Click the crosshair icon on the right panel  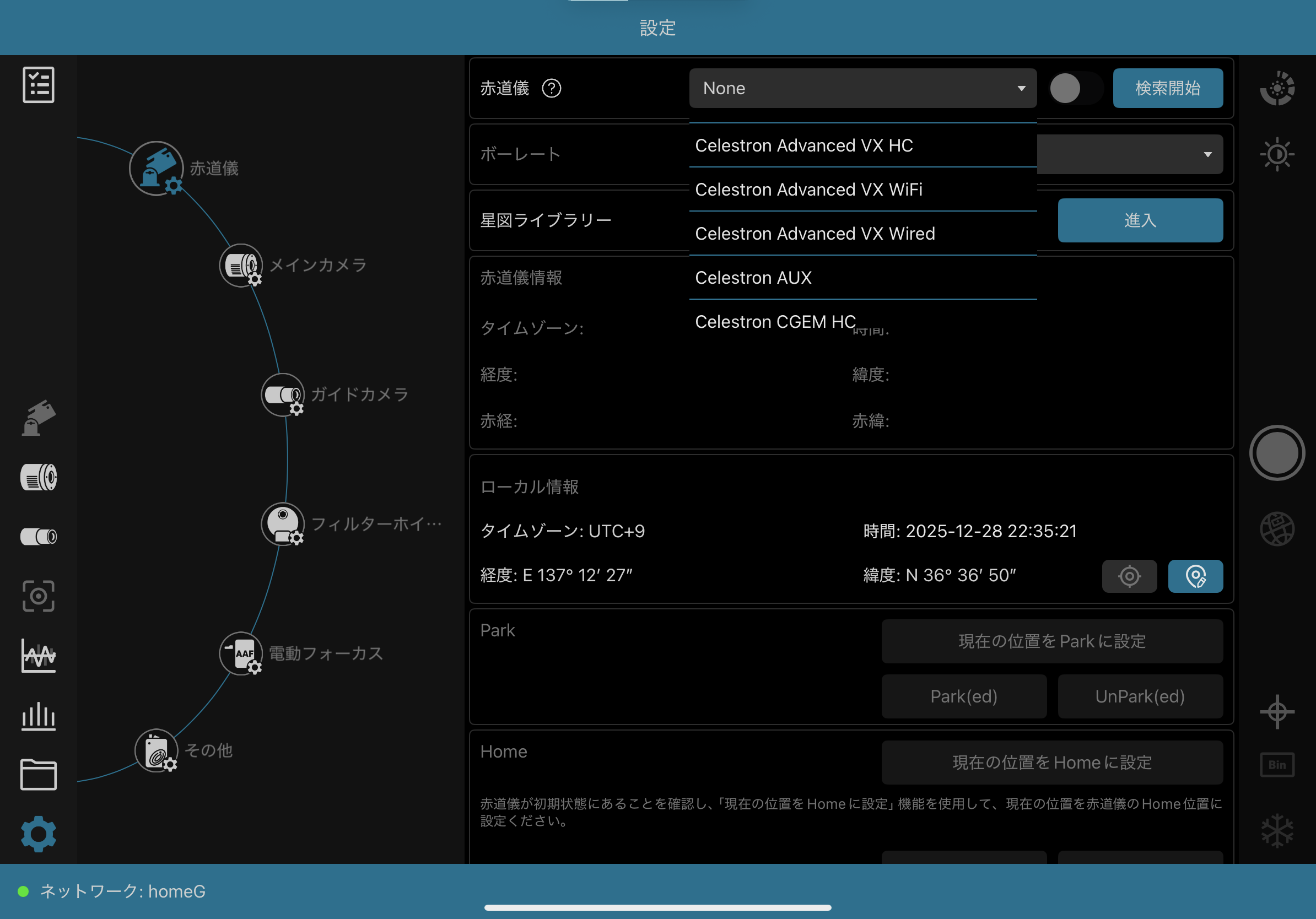tap(1277, 712)
